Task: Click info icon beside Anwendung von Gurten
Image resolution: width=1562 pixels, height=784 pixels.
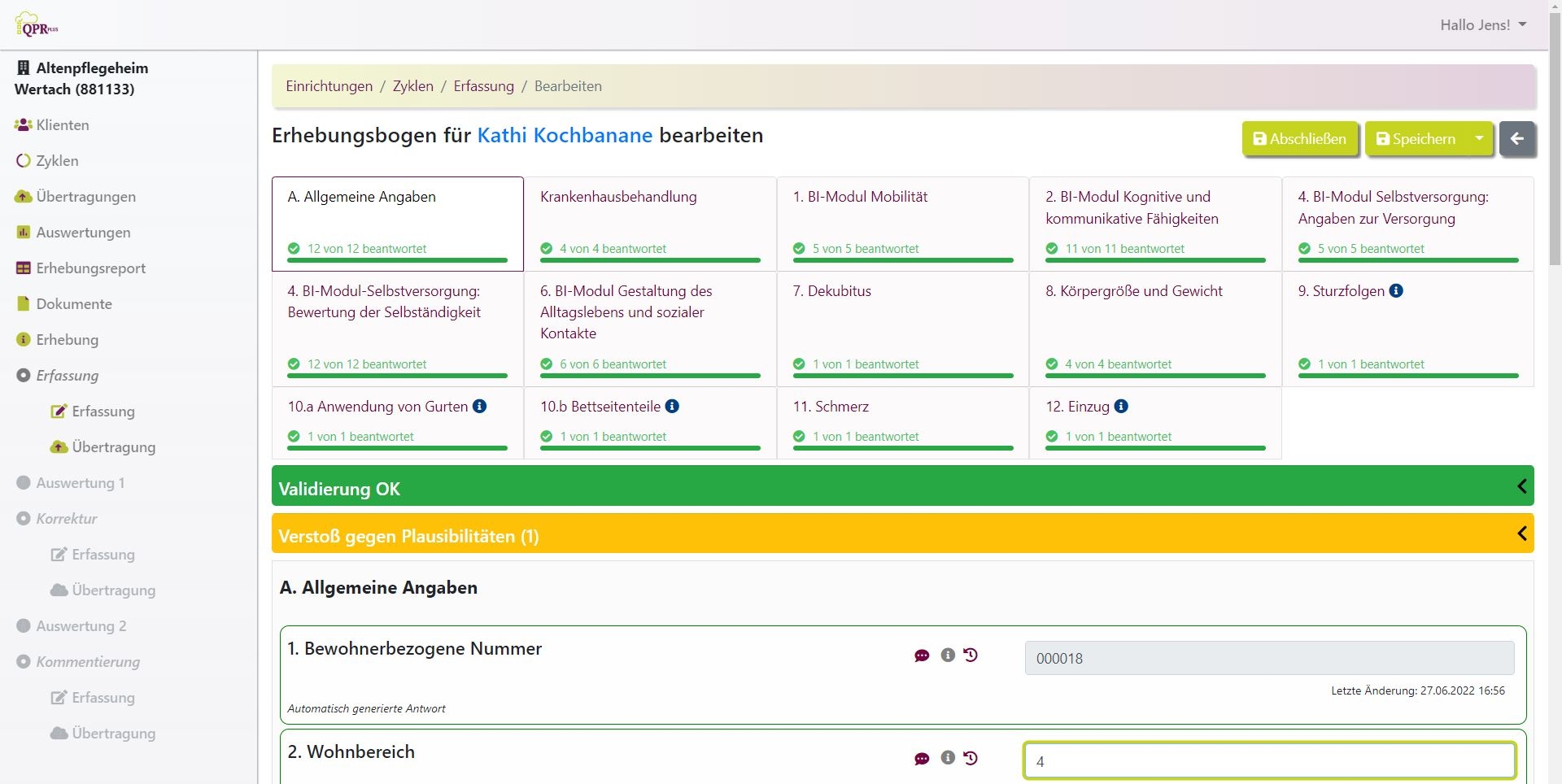Action: pyautogui.click(x=480, y=406)
